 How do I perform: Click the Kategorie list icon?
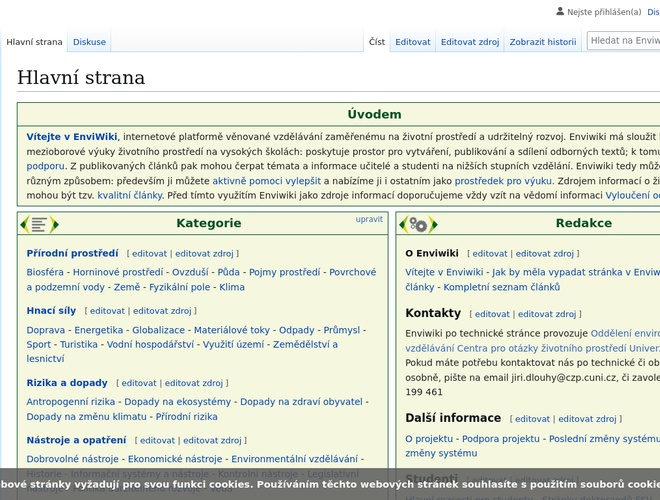point(38,224)
